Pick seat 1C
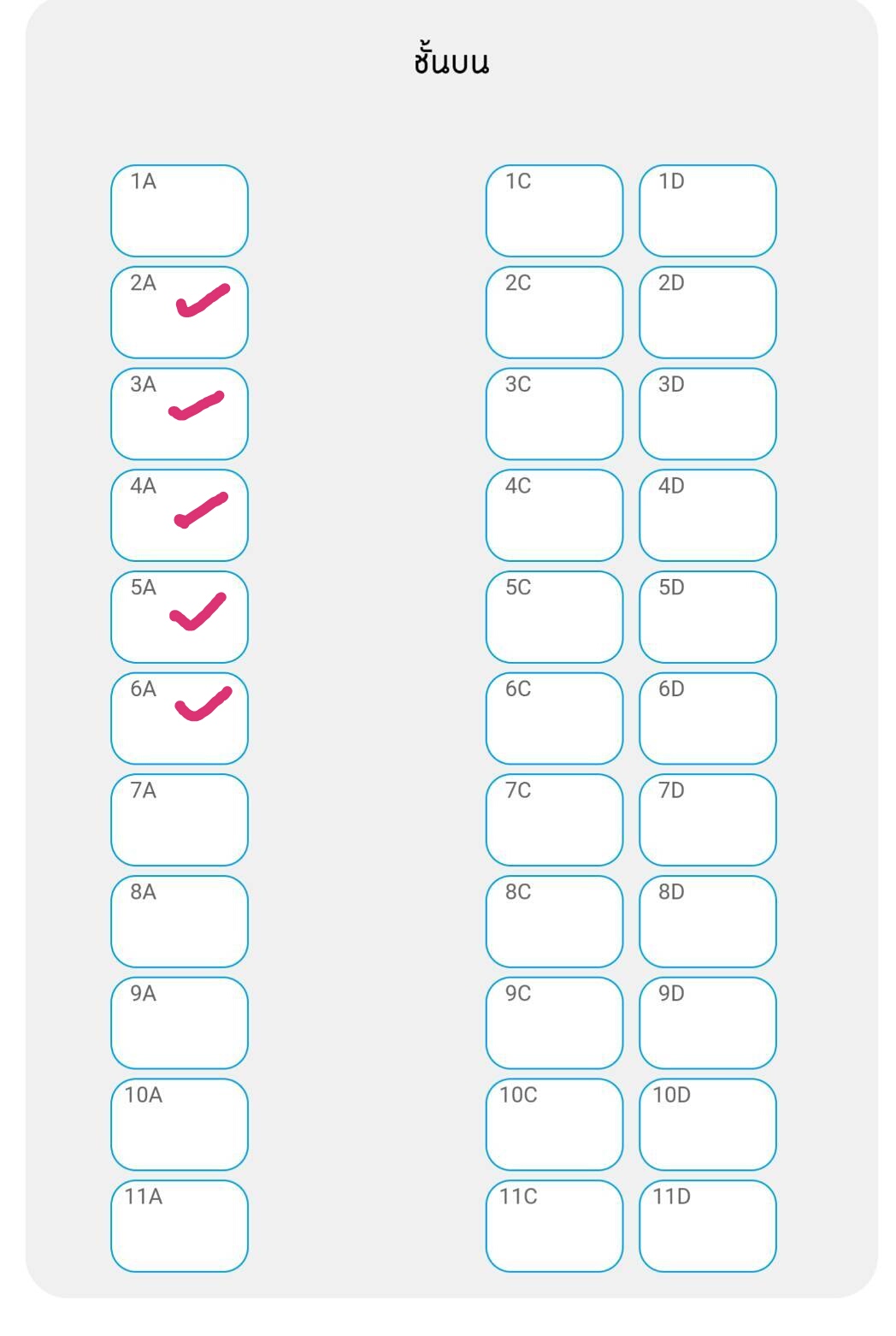The height and width of the screenshot is (1336, 896). tap(554, 210)
